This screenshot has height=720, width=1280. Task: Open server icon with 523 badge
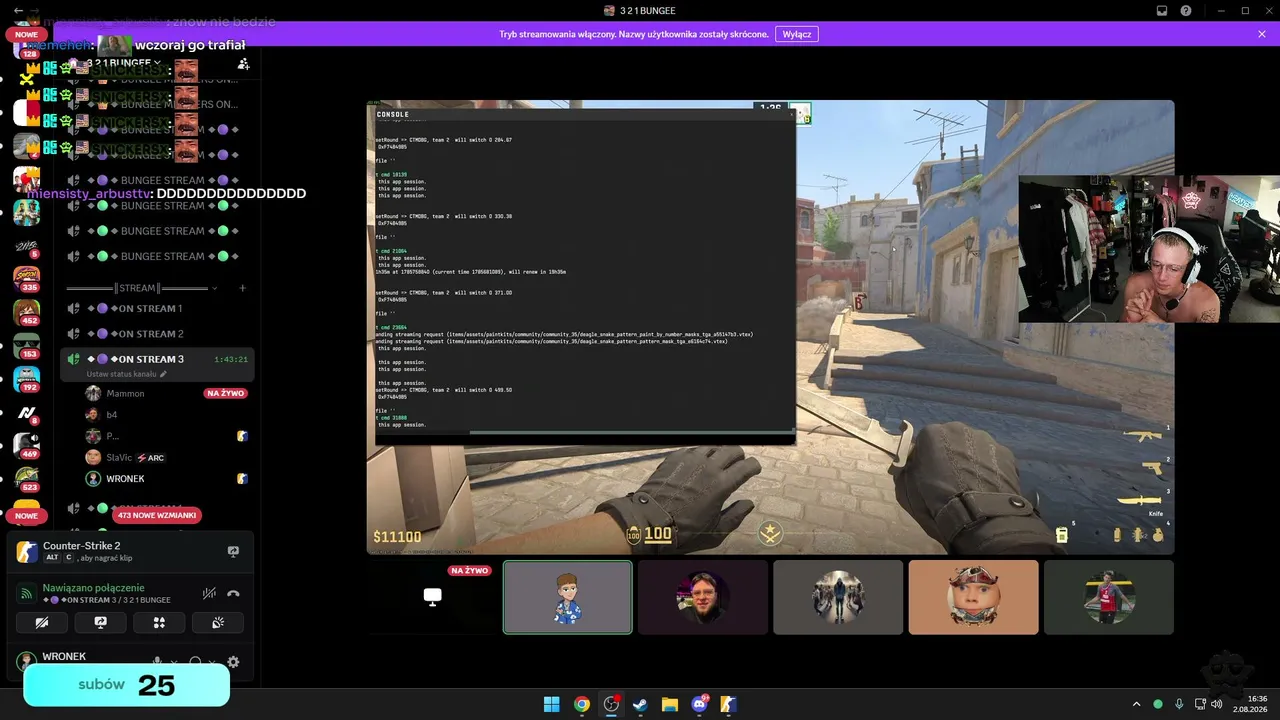coord(26,479)
